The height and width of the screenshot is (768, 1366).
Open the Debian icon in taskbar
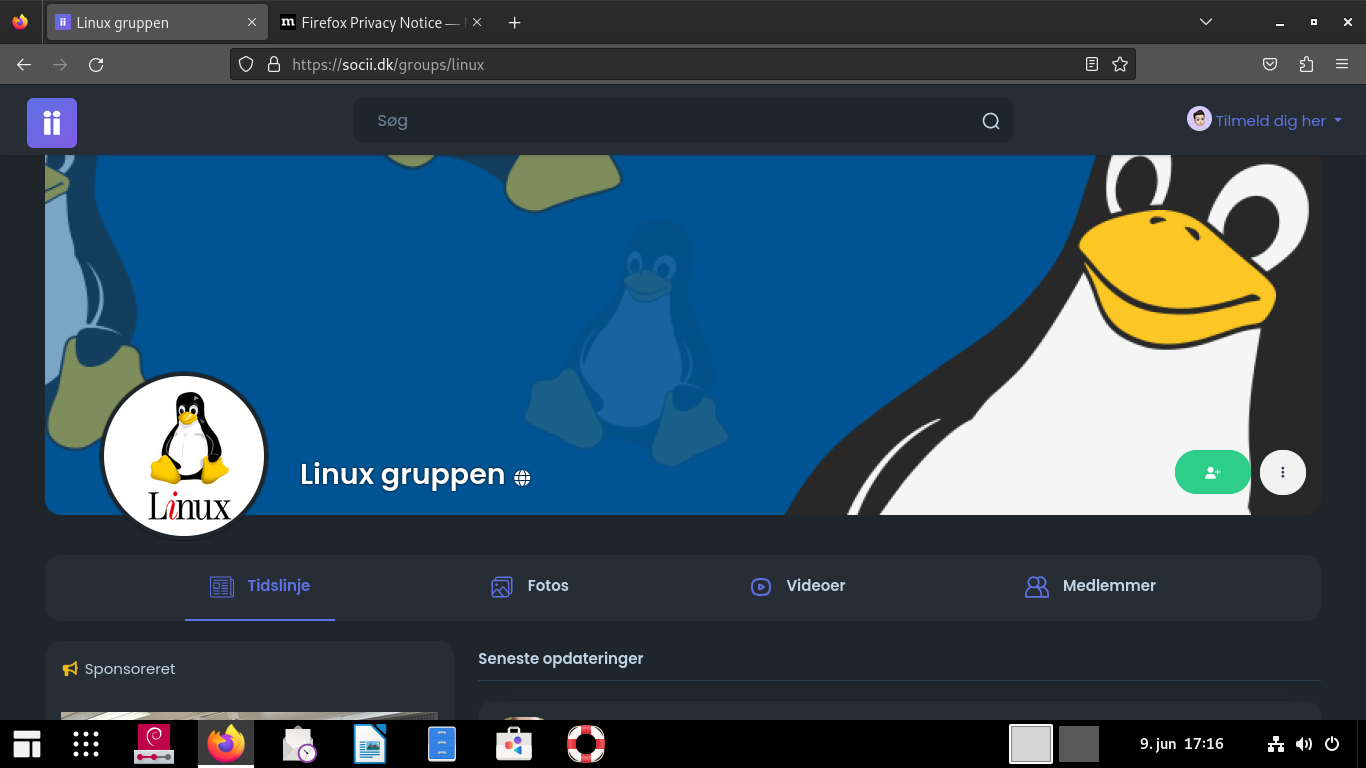[x=155, y=744]
